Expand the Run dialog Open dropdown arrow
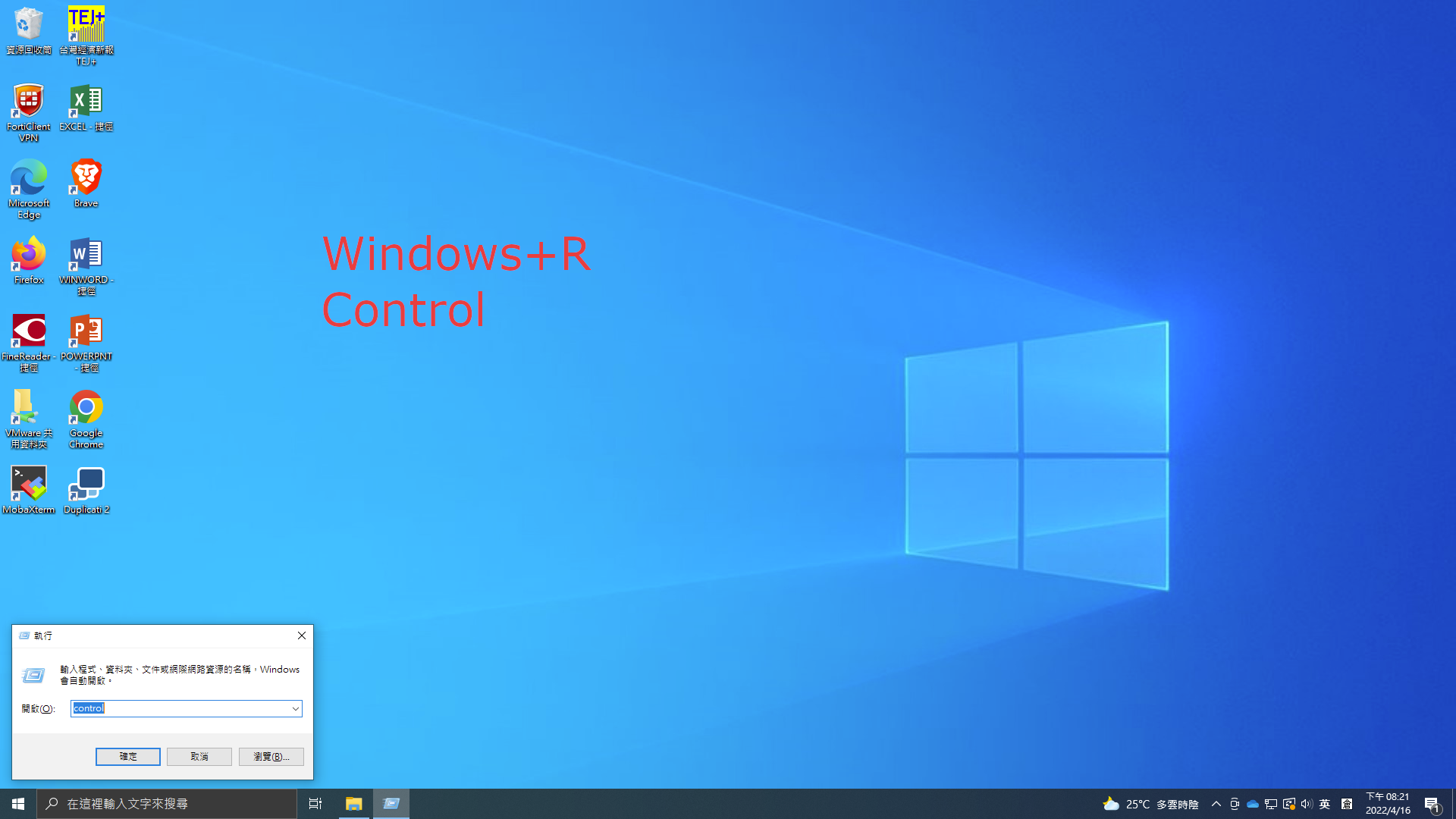 295,708
